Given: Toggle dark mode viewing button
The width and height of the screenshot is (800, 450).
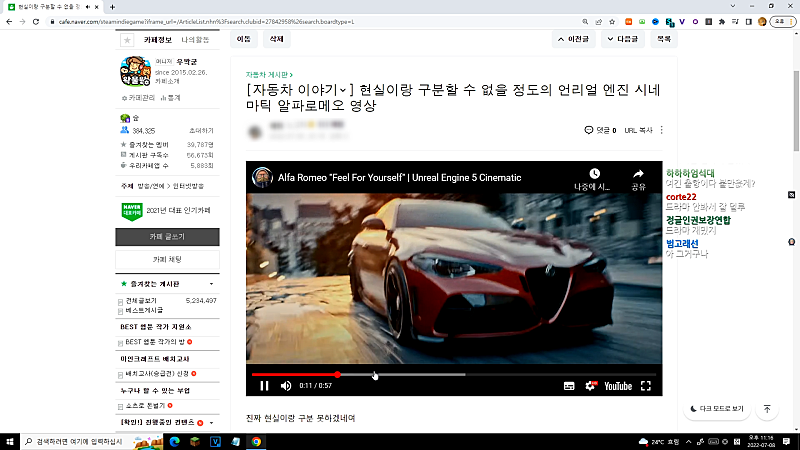Looking at the screenshot, I should (x=717, y=409).
